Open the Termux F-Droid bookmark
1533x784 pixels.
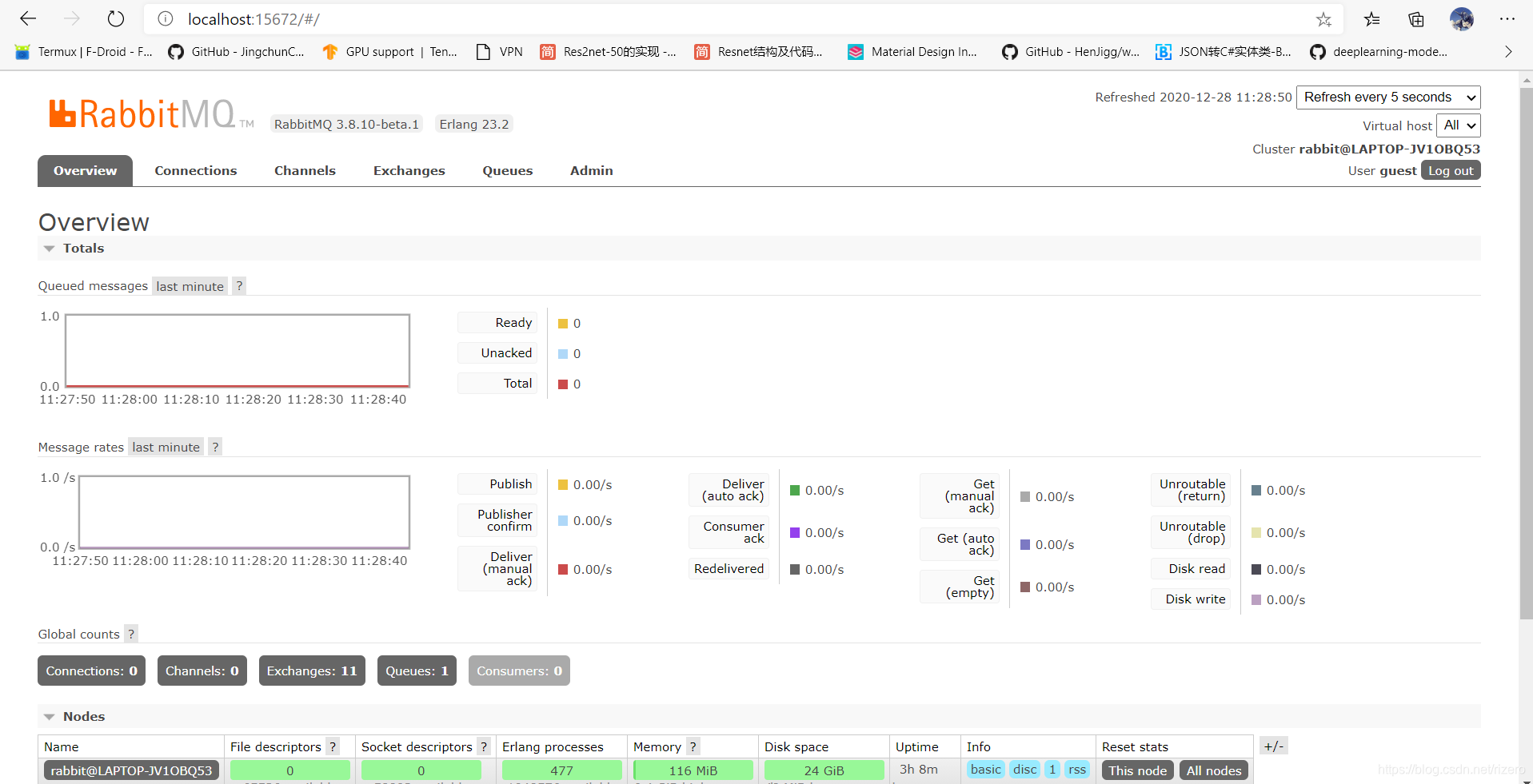click(84, 52)
